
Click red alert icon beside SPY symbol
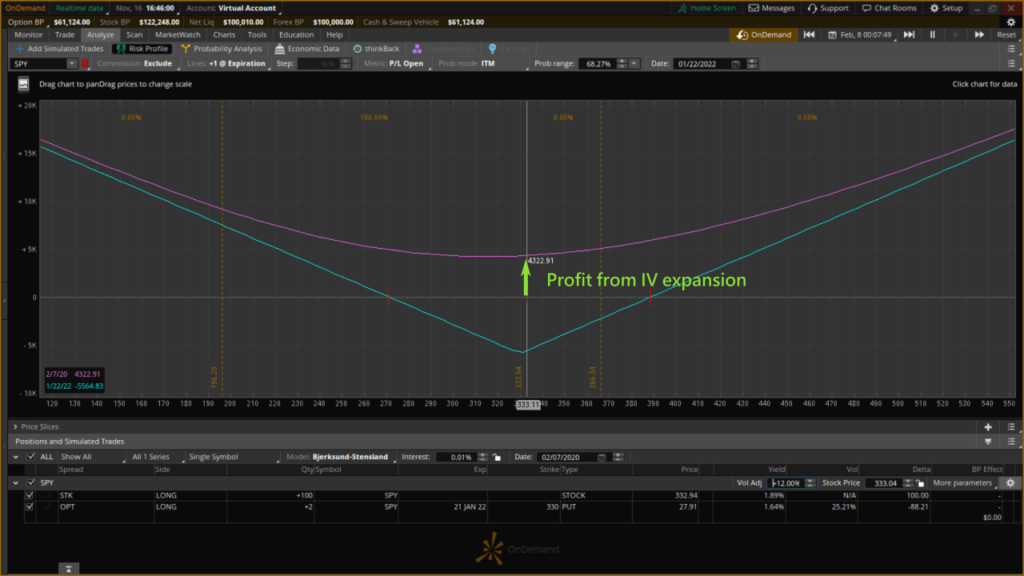tap(85, 63)
